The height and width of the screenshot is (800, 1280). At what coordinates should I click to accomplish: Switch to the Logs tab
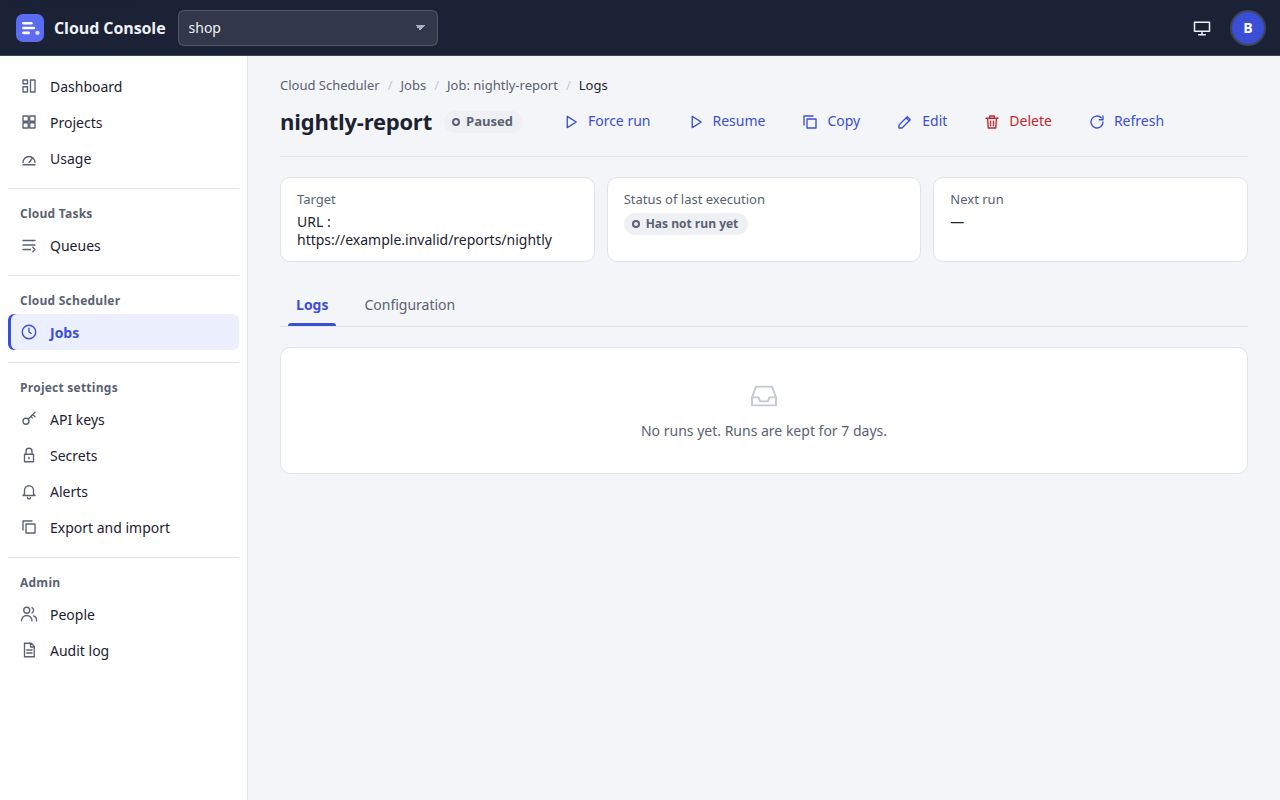(x=312, y=305)
